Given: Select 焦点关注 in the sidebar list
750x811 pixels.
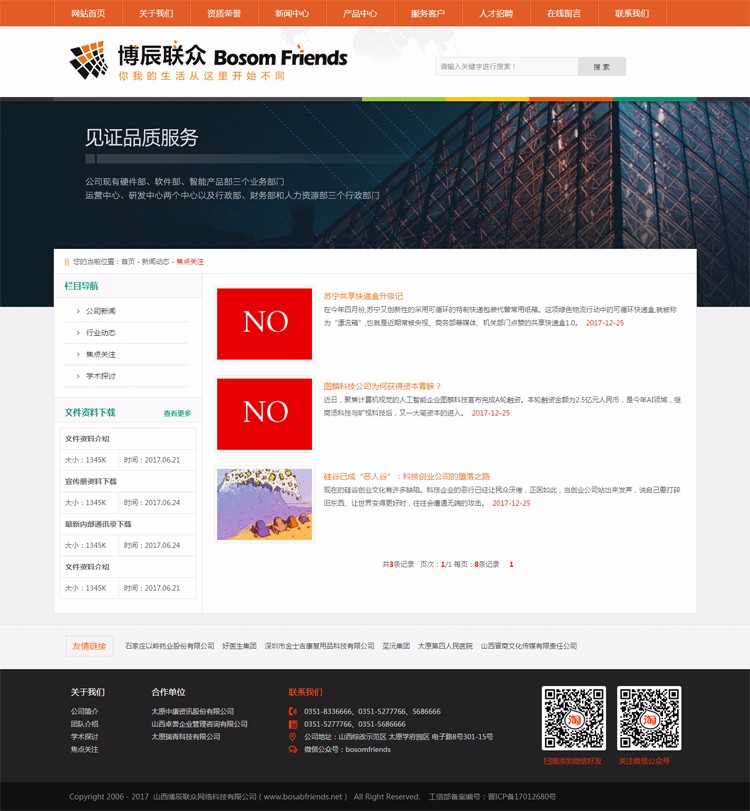Looking at the screenshot, I should click(101, 354).
